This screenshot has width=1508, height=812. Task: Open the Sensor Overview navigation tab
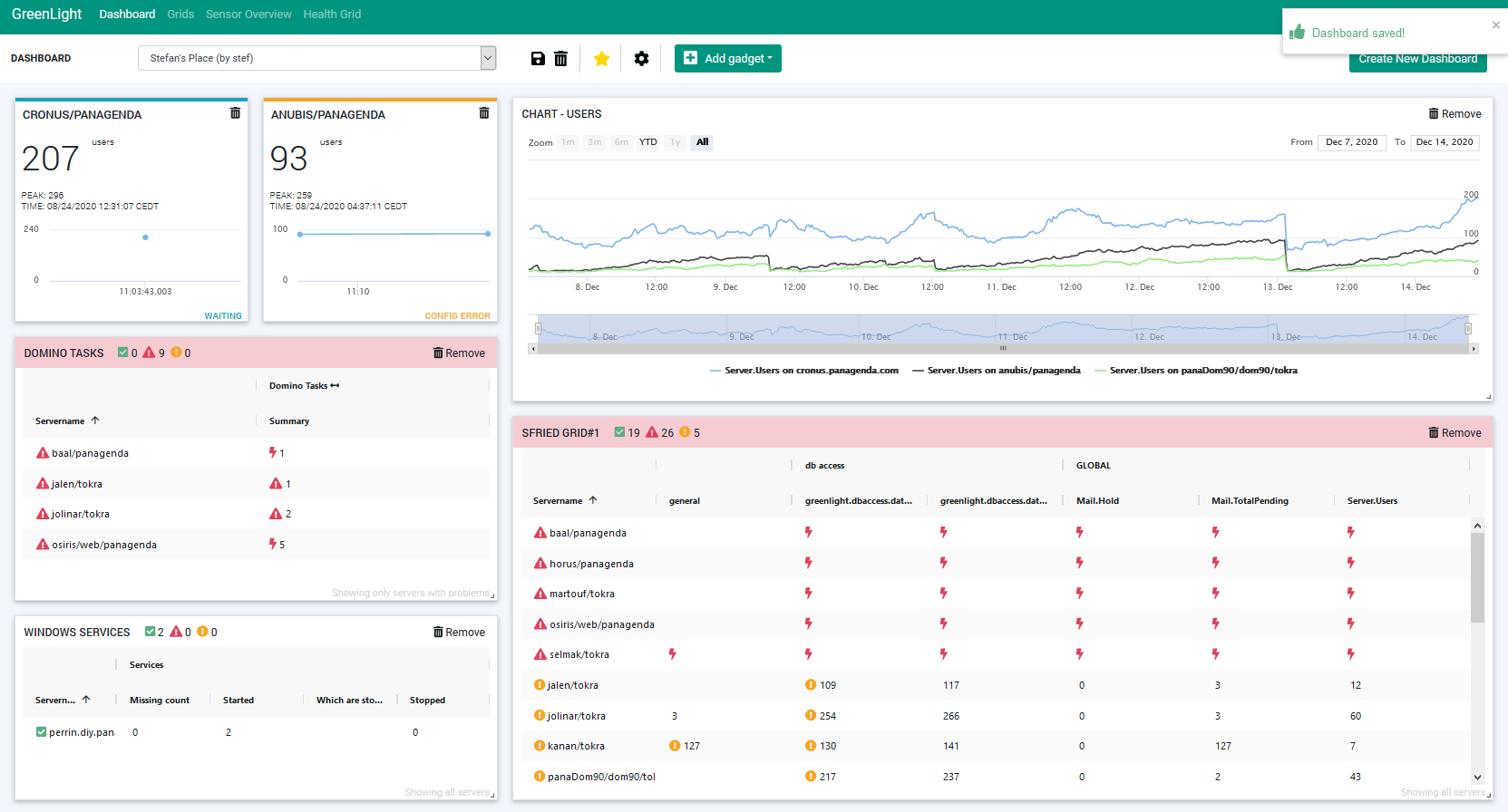(248, 14)
